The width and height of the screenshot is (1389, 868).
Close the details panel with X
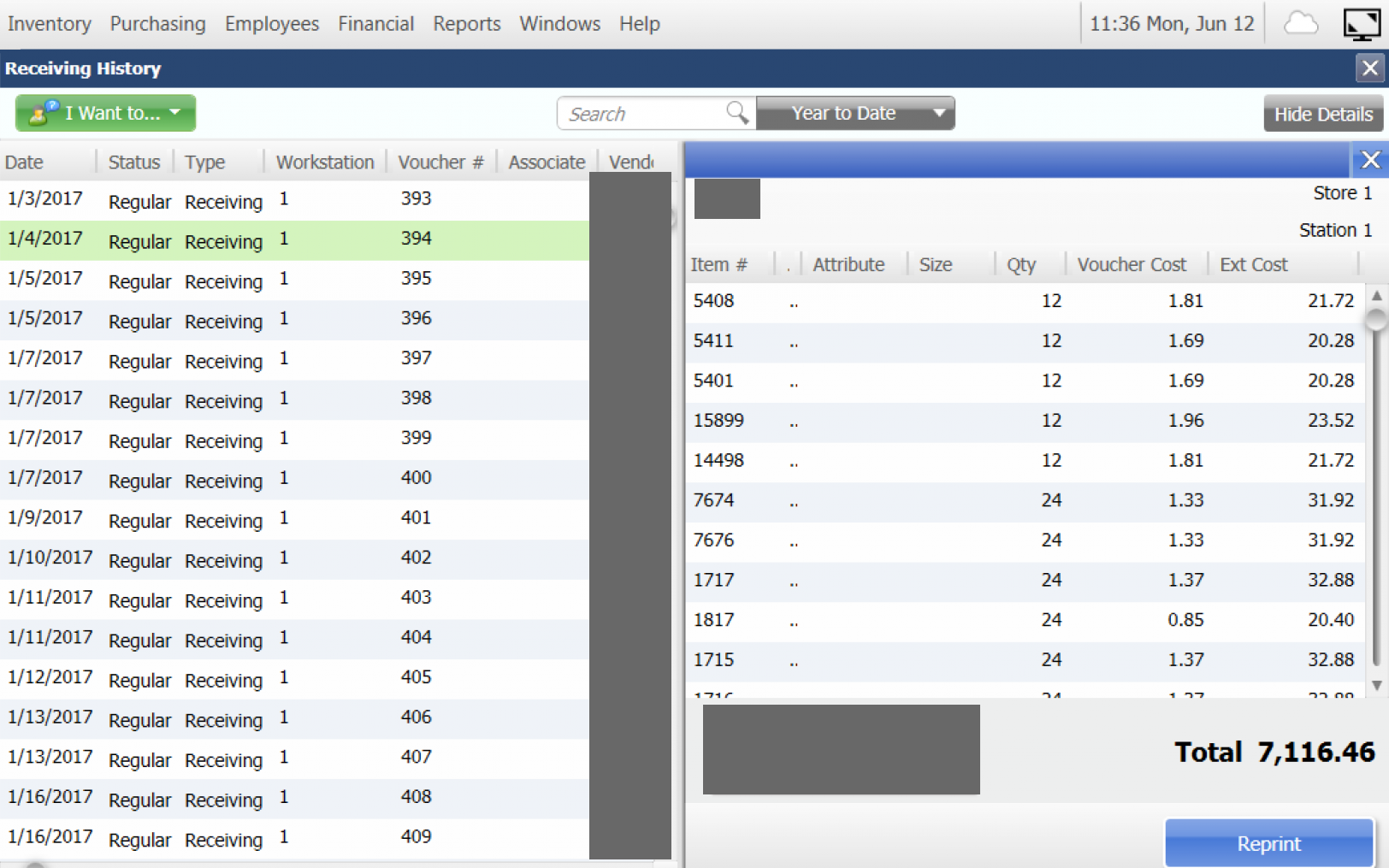click(x=1370, y=160)
